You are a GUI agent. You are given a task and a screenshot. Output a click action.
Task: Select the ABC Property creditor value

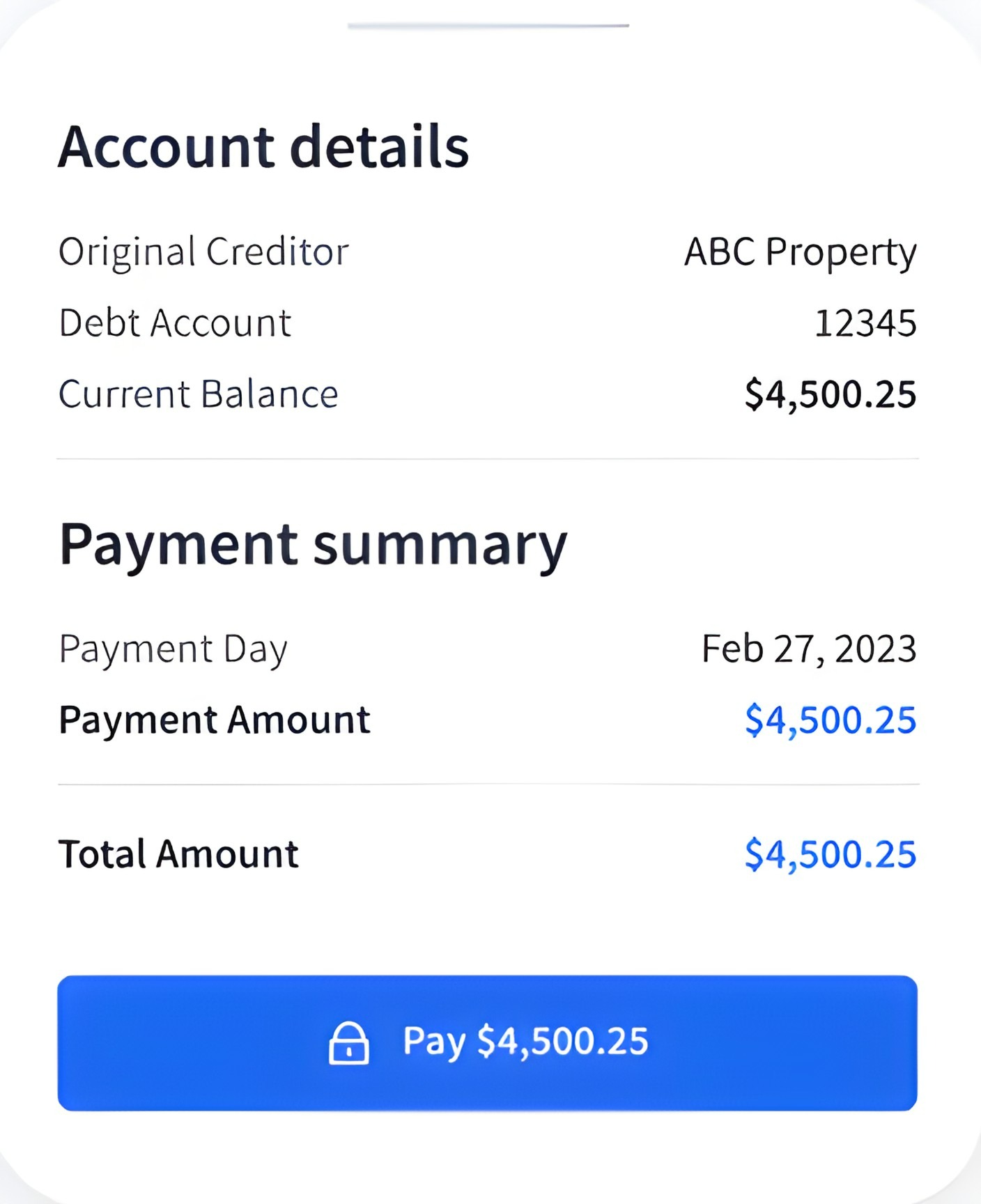click(800, 252)
